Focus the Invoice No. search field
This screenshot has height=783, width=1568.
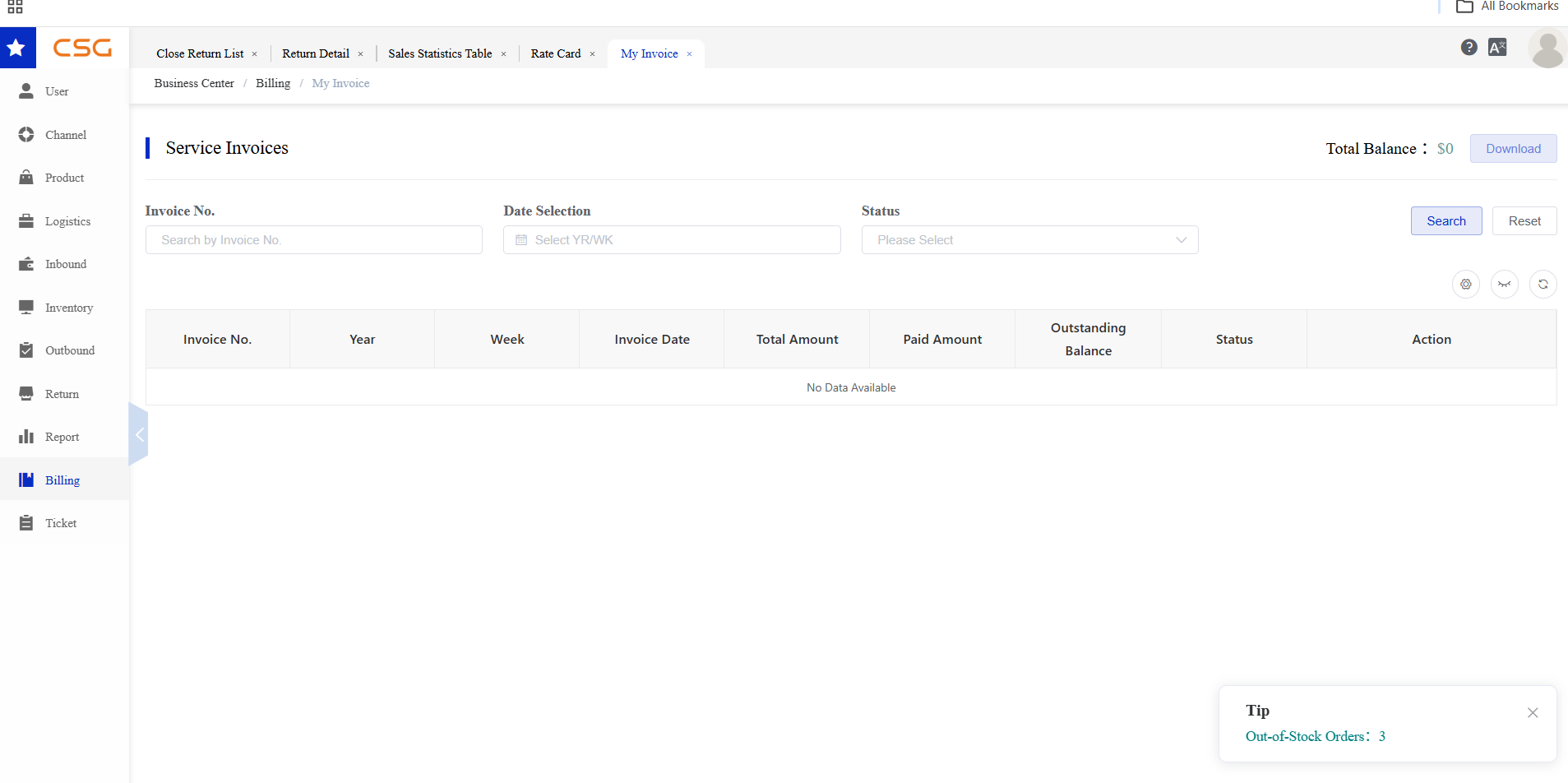(314, 240)
